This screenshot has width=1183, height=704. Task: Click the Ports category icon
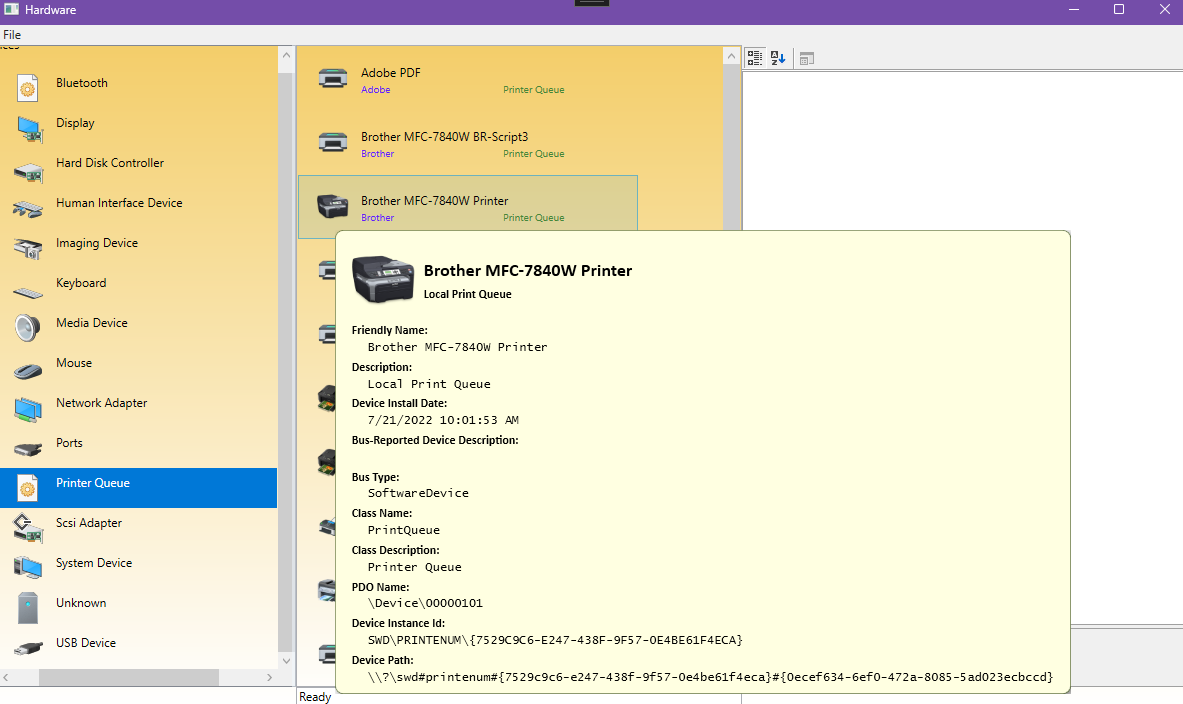(28, 450)
